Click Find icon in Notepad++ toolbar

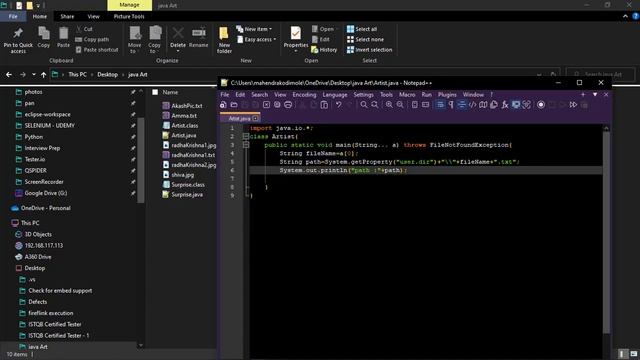pyautogui.click(x=363, y=105)
